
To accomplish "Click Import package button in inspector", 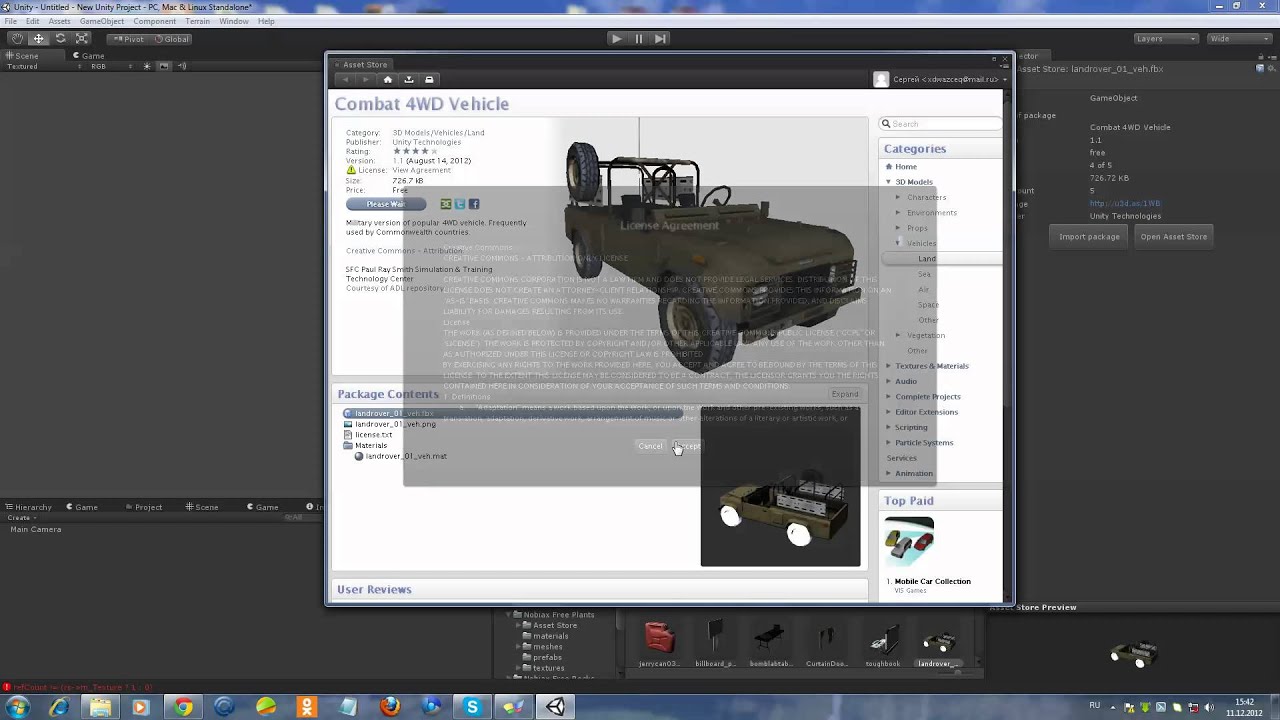I will 1089,237.
